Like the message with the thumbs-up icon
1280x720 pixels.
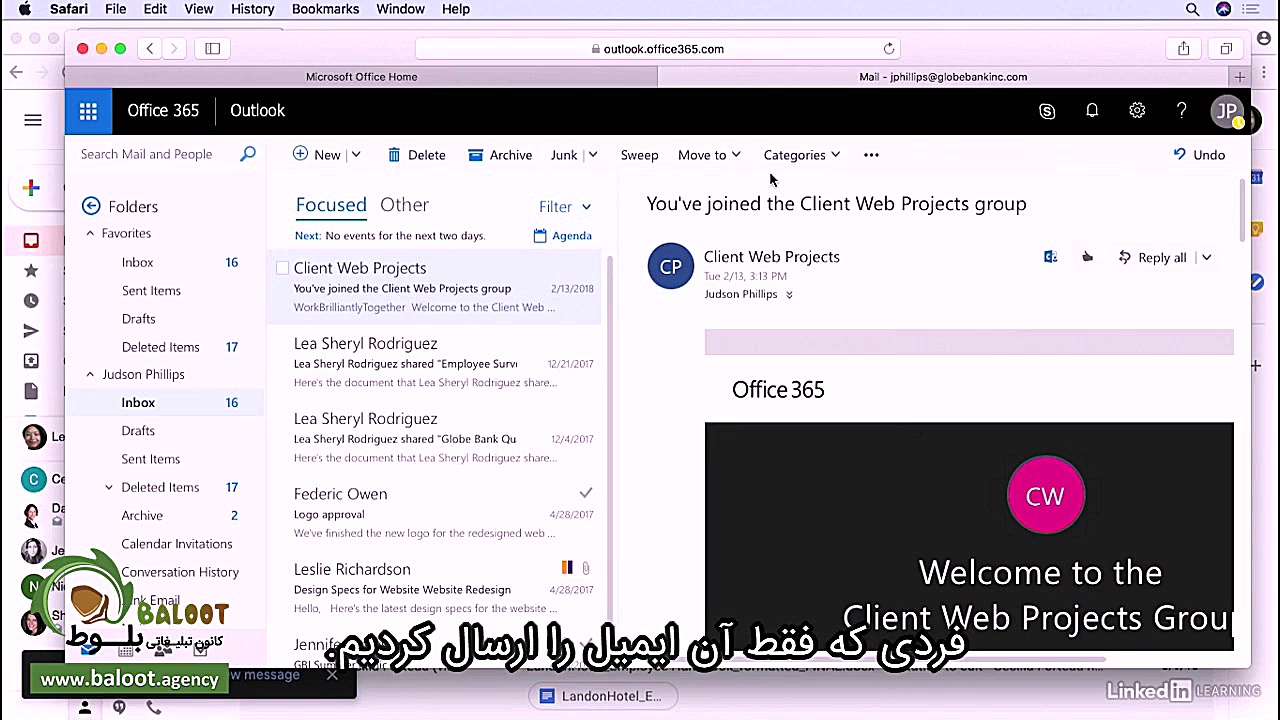tap(1087, 257)
